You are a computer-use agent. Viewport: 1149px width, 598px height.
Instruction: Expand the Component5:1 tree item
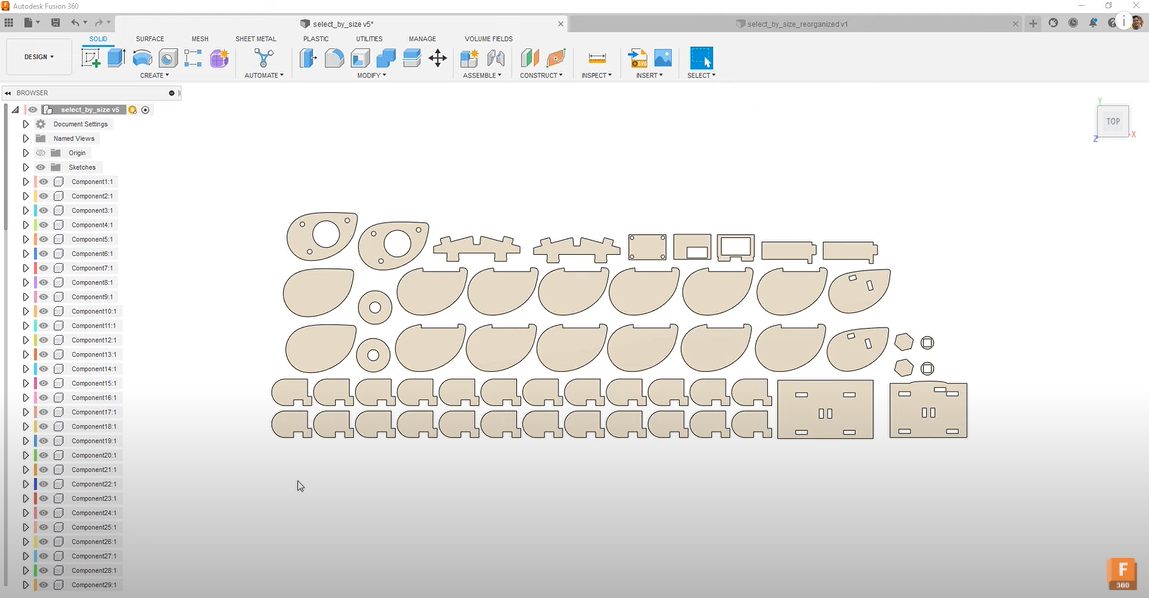coord(24,239)
